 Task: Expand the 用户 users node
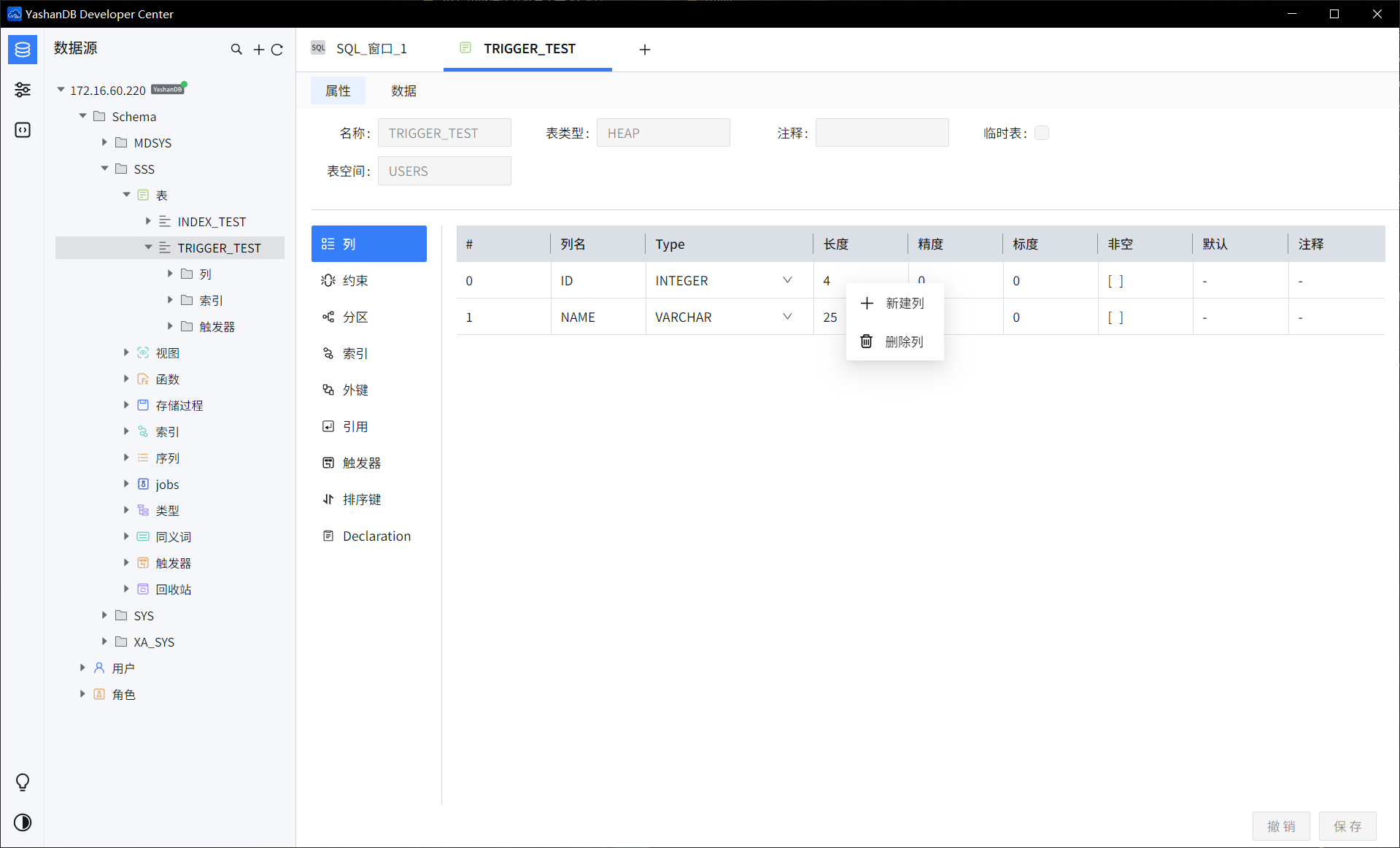82,668
